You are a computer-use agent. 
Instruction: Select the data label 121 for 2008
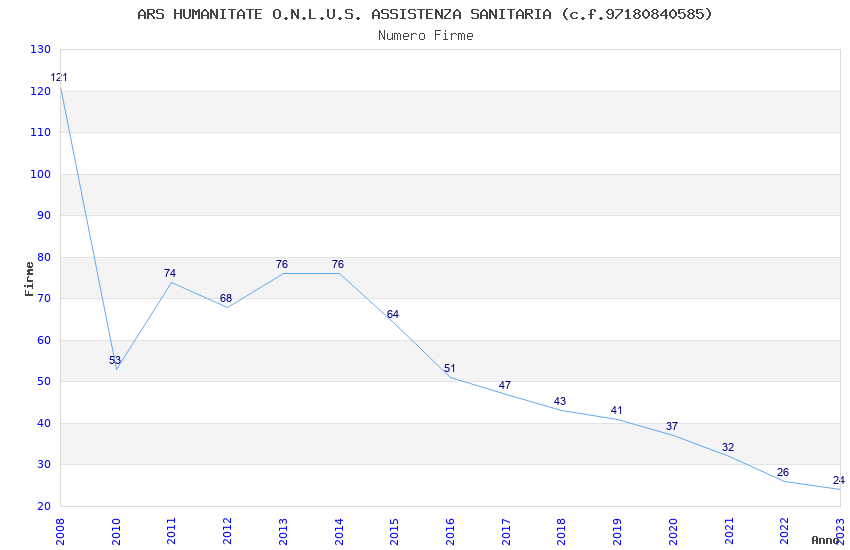tap(59, 77)
